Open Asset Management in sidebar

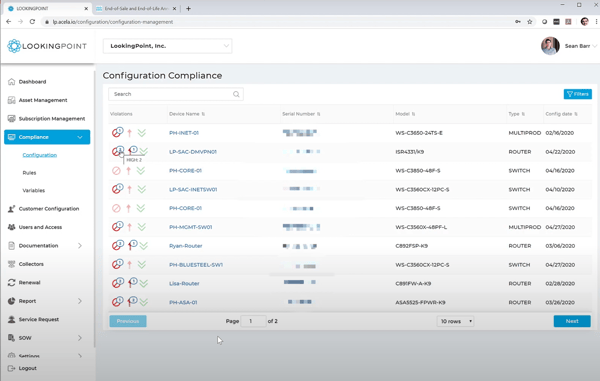tap(43, 100)
